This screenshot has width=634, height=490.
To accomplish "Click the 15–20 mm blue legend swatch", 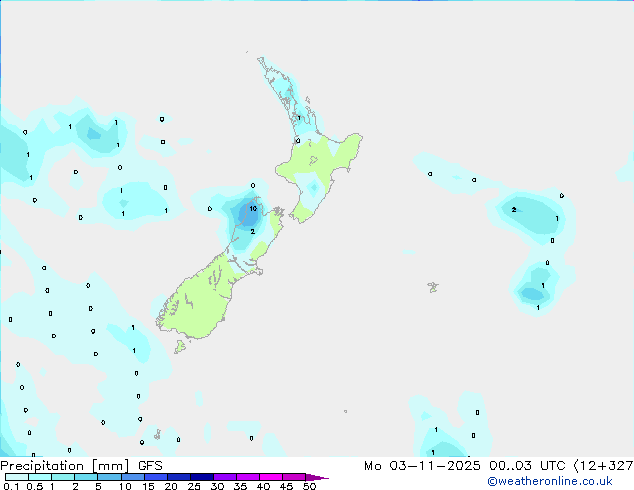I will click(155, 477).
